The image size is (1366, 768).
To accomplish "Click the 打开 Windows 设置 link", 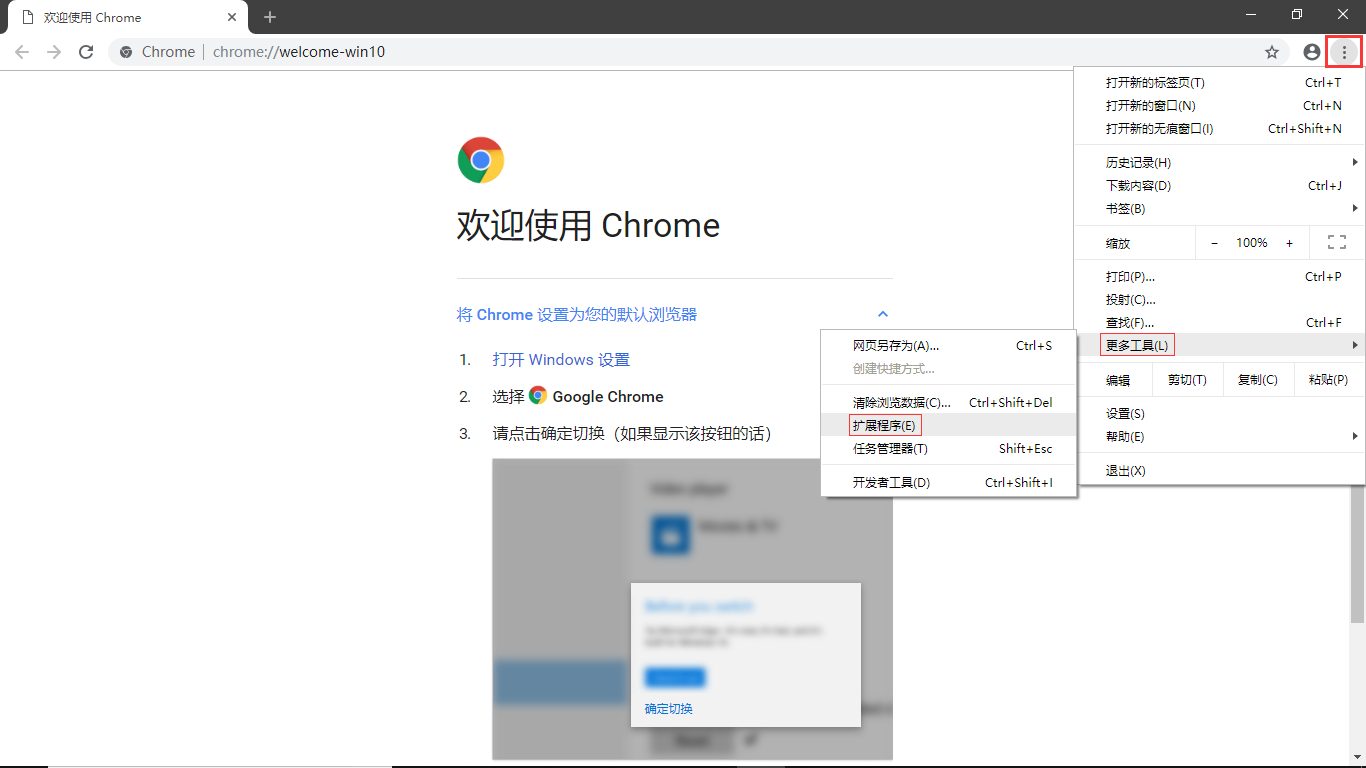I will coord(561,359).
